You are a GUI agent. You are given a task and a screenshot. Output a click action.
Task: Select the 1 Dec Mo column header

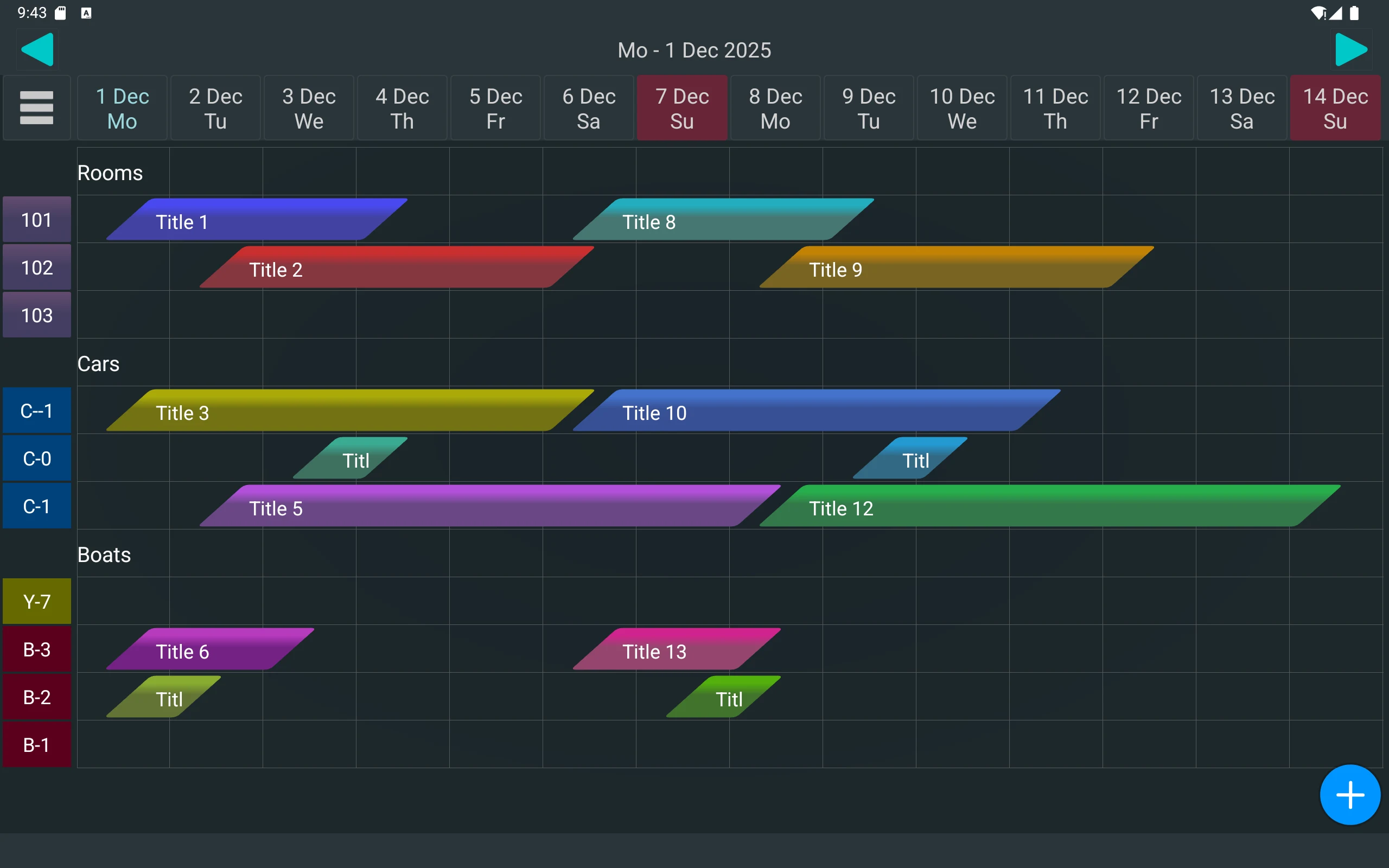point(122,108)
